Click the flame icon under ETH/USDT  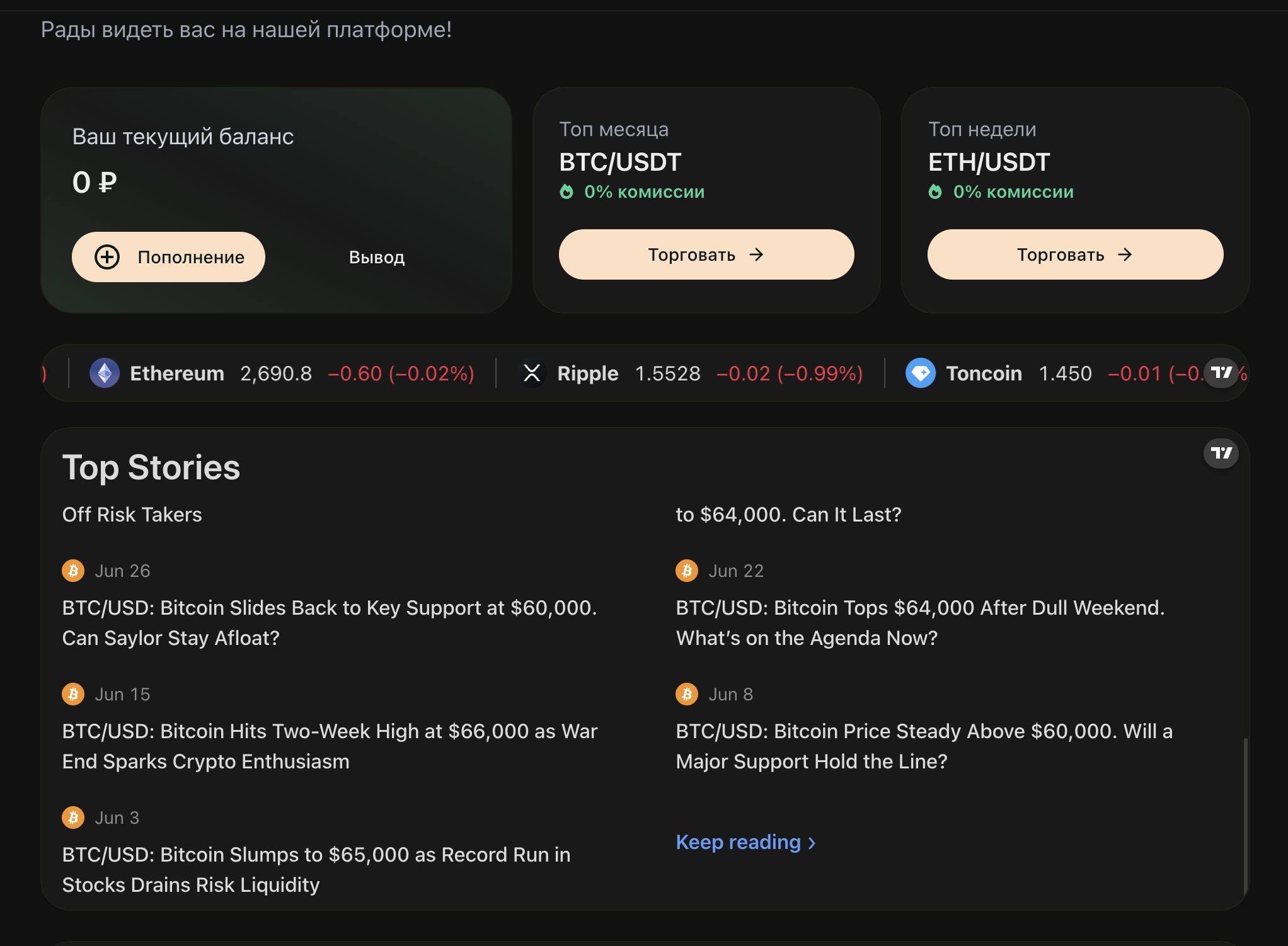(935, 191)
